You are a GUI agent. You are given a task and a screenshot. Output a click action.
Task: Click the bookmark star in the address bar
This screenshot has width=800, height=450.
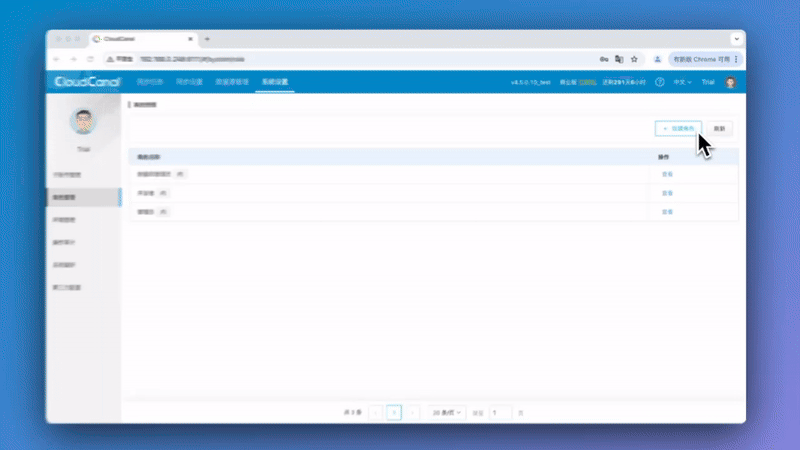634,59
